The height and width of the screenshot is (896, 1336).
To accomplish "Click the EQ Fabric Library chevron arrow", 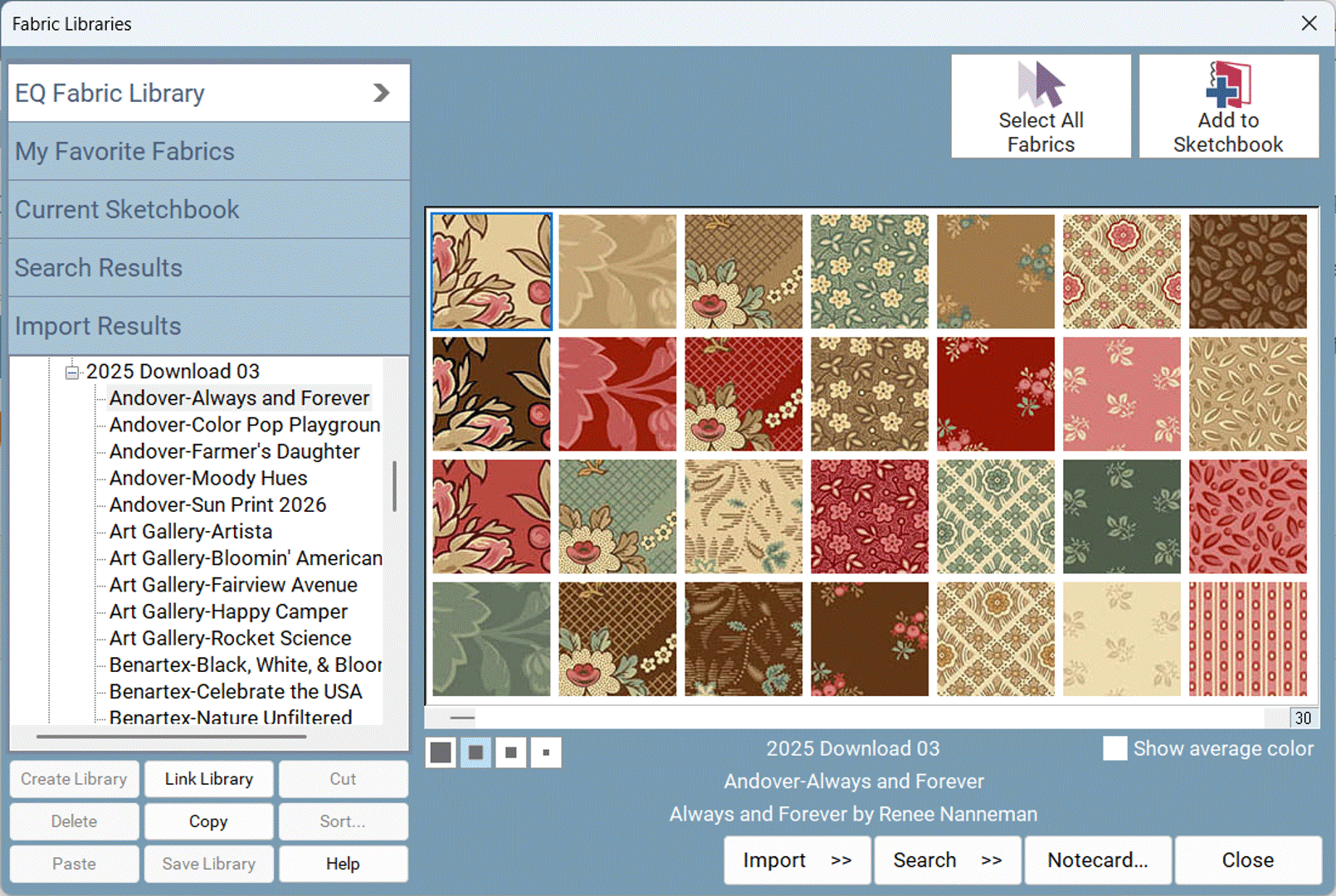I will click(x=381, y=93).
